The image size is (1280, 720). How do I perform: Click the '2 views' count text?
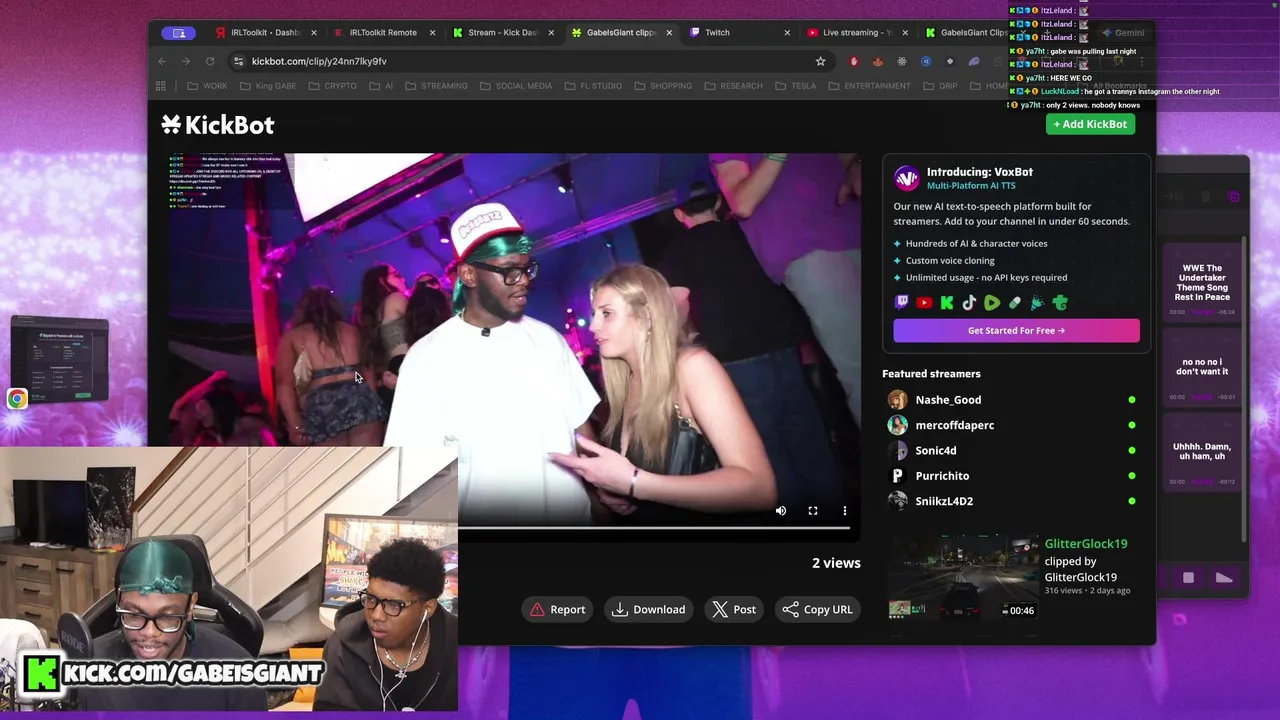(x=836, y=563)
